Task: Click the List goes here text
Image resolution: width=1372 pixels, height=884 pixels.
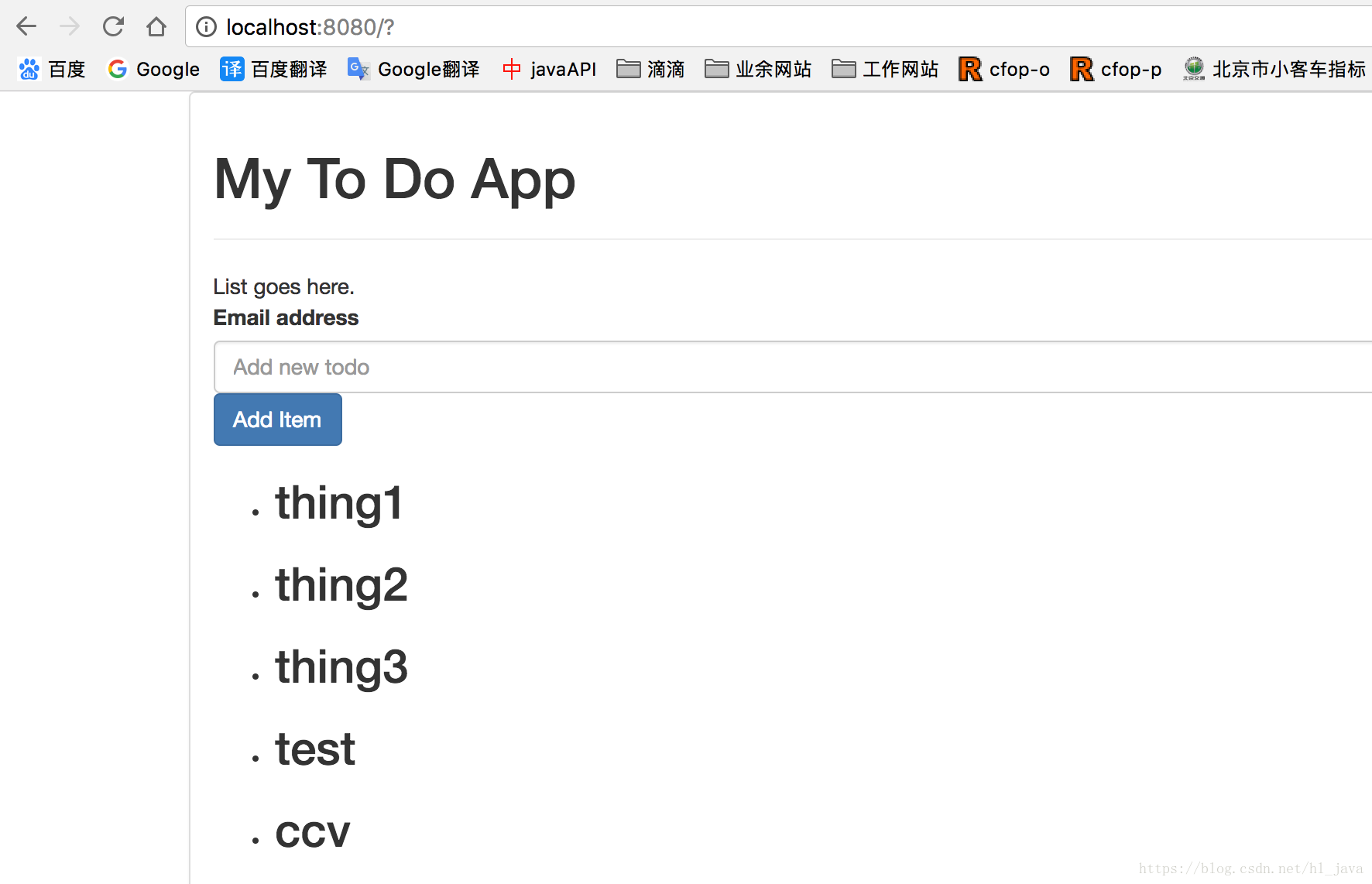Action: [284, 287]
